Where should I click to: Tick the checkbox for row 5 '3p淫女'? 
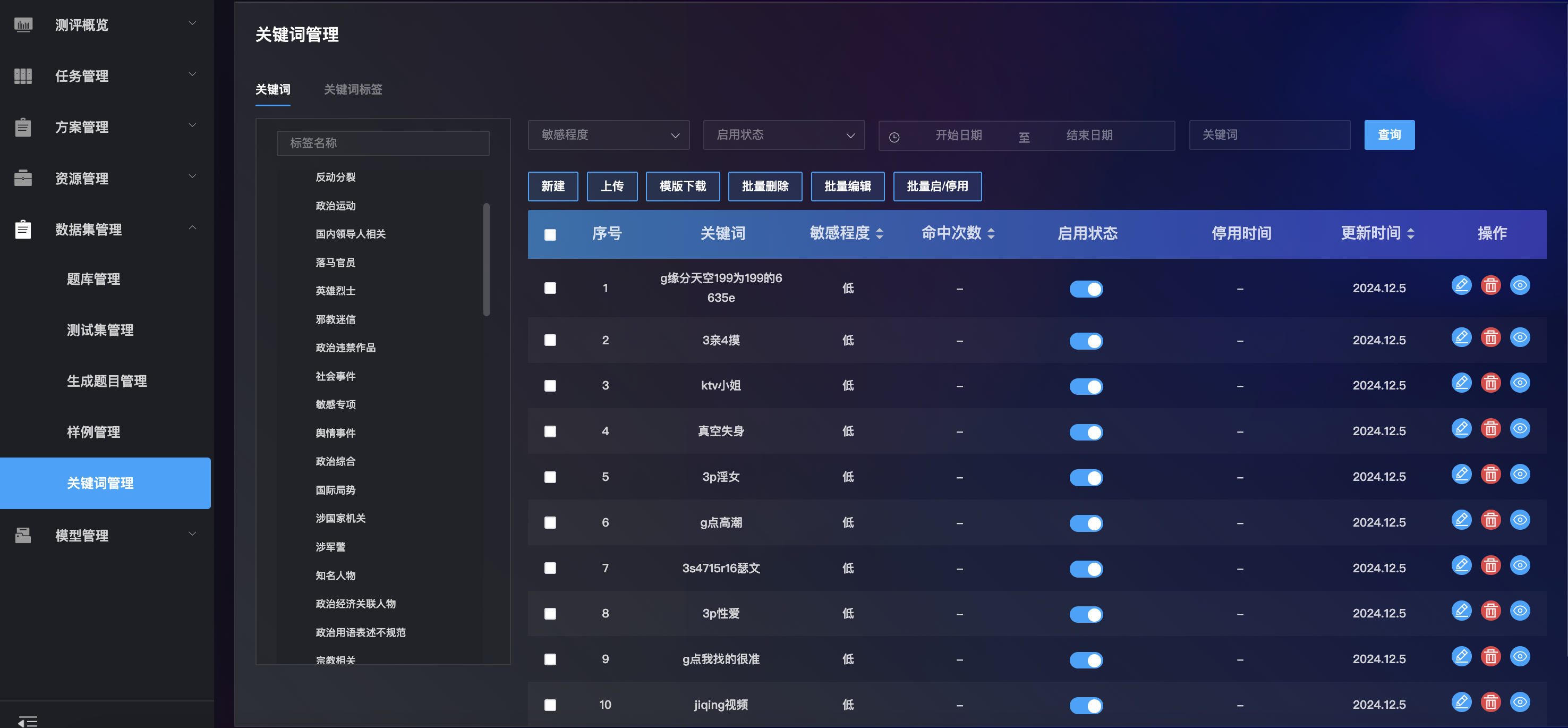coord(550,477)
